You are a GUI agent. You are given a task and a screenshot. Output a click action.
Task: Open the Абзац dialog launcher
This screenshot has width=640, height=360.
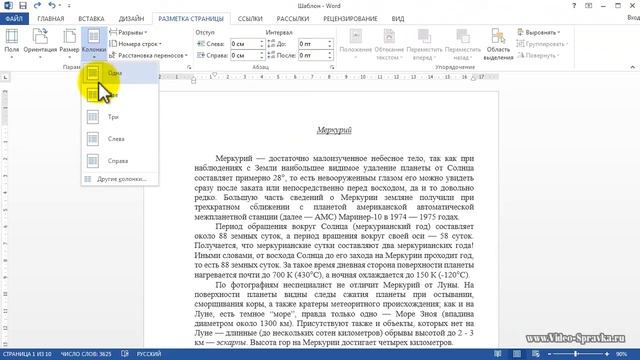(332, 67)
